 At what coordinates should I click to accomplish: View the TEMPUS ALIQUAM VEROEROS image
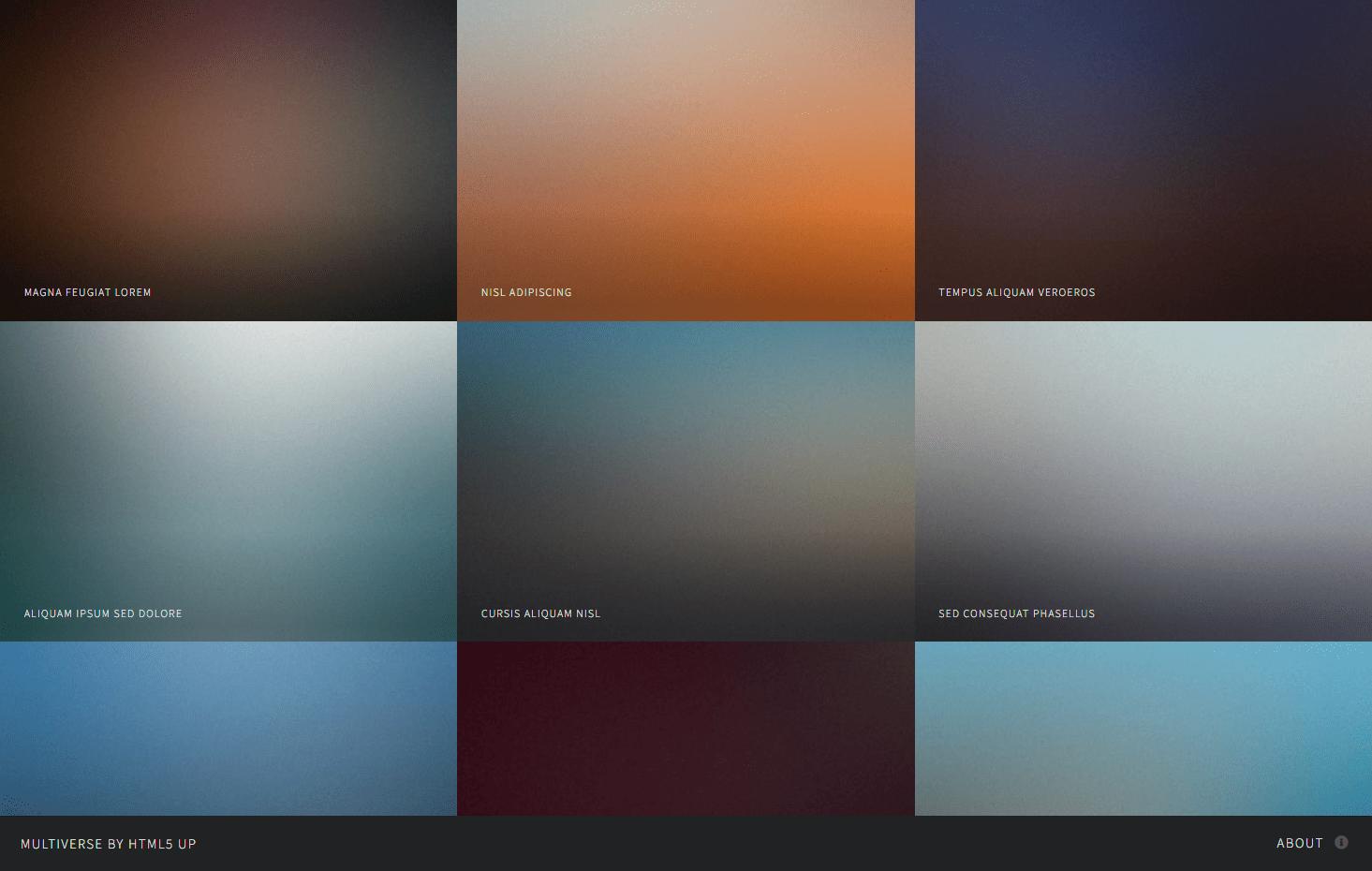pos(1143,159)
